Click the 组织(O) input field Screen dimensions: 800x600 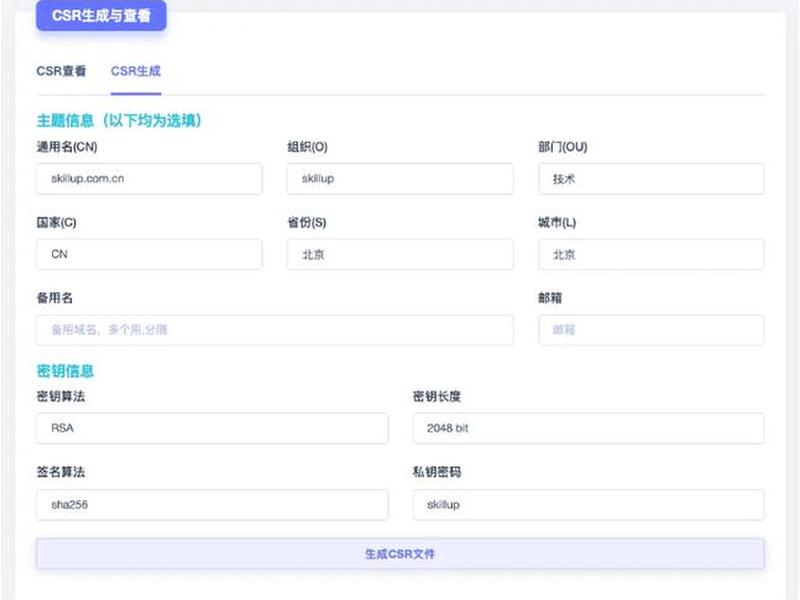pos(400,179)
